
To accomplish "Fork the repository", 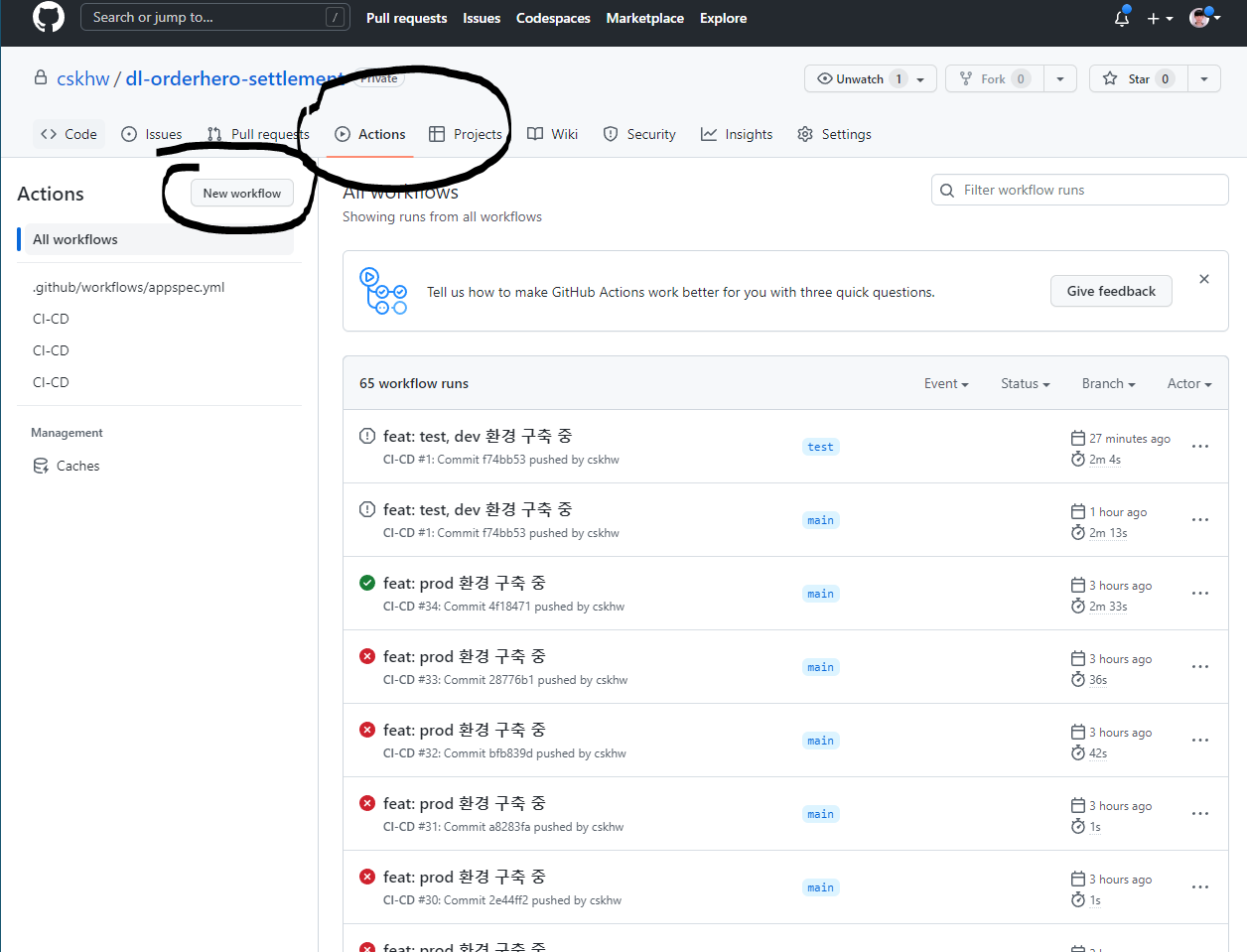I will (995, 78).
